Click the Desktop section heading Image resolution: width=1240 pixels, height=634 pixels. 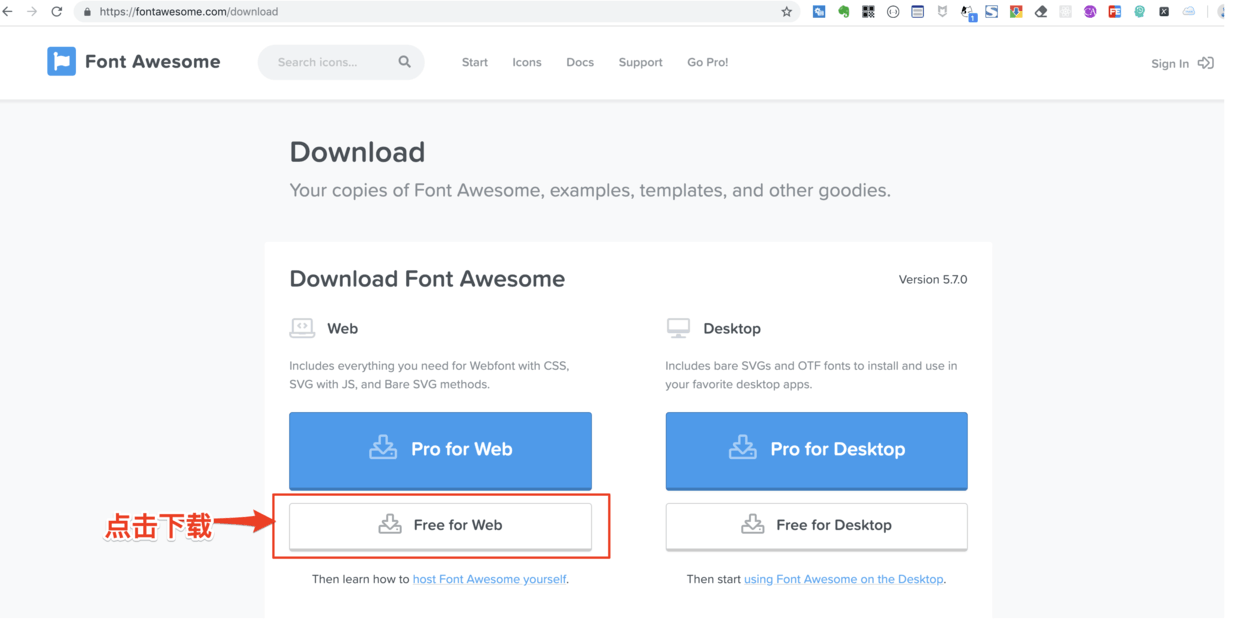(x=732, y=328)
